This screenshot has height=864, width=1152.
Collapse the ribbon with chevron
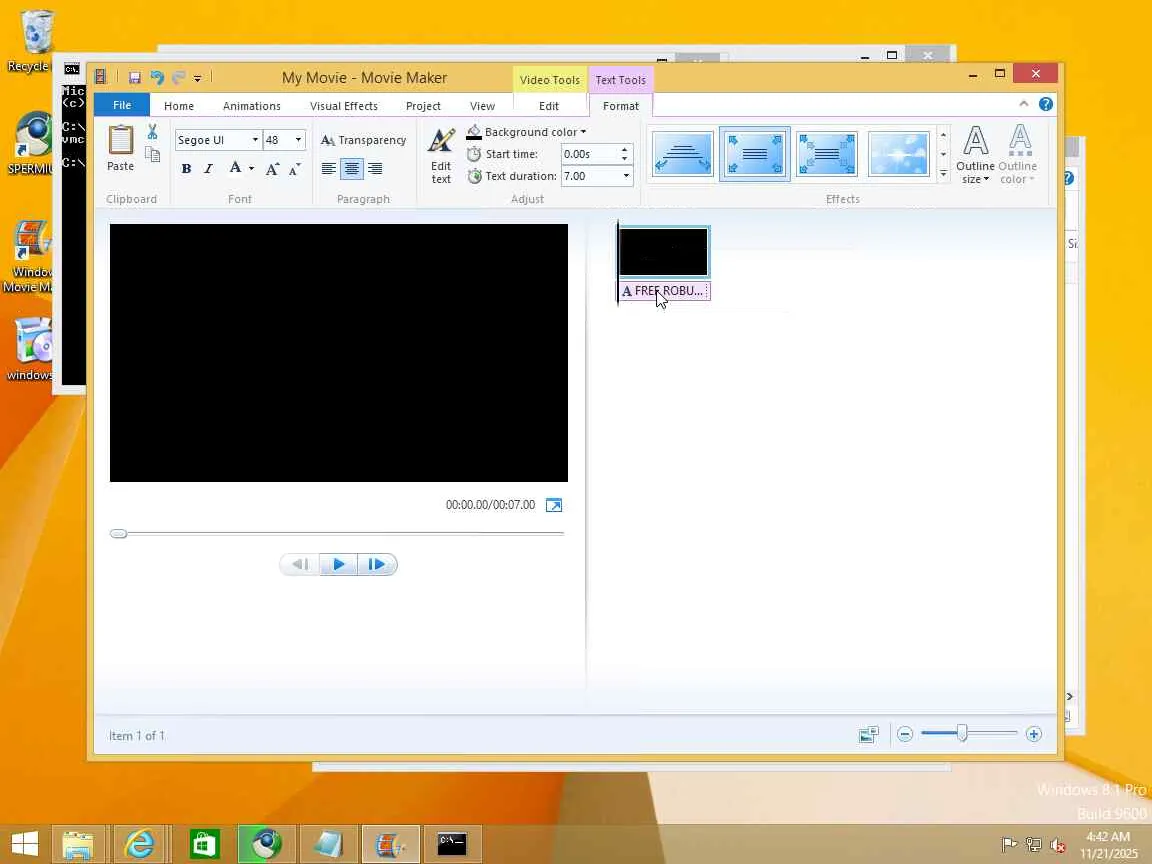click(1023, 104)
